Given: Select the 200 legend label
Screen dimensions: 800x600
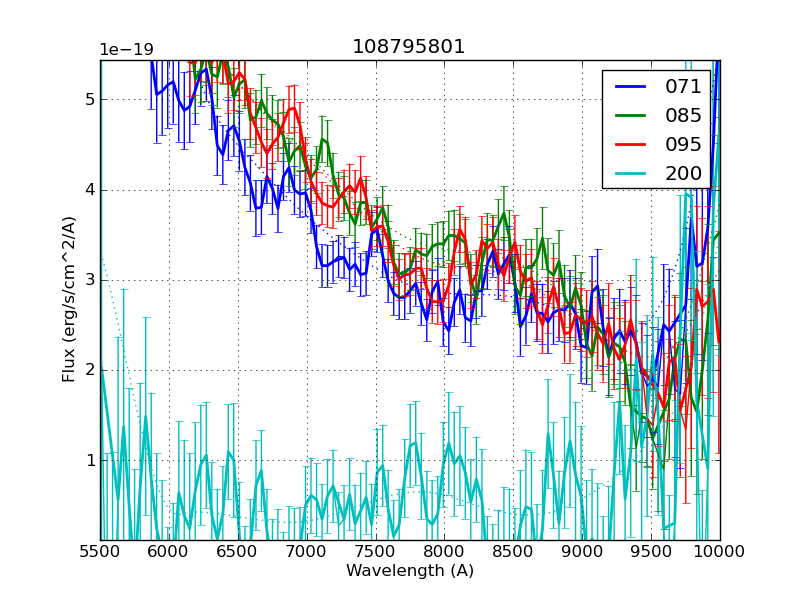Looking at the screenshot, I should (683, 173).
